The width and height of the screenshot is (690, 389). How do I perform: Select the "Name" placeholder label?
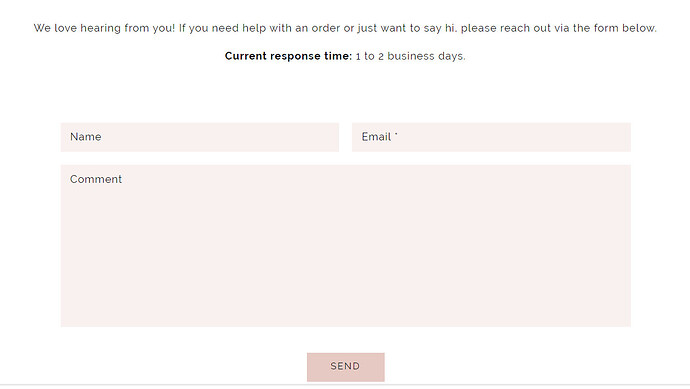tap(85, 137)
